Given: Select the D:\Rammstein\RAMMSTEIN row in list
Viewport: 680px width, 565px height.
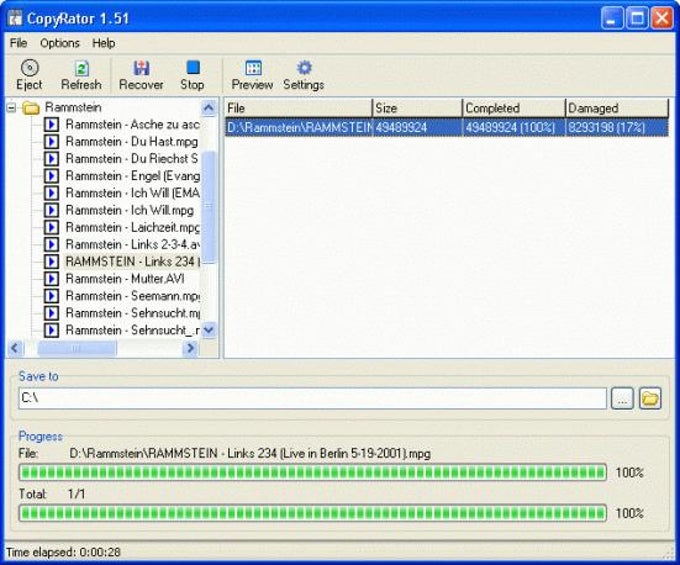Looking at the screenshot, I should tap(446, 127).
